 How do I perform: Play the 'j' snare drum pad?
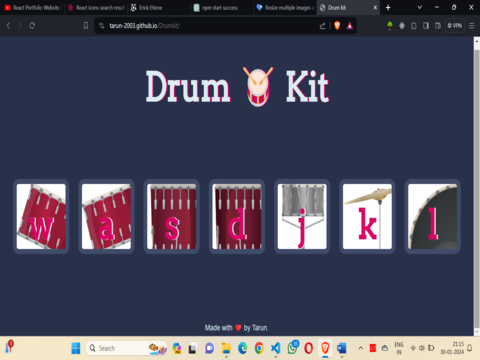click(302, 216)
